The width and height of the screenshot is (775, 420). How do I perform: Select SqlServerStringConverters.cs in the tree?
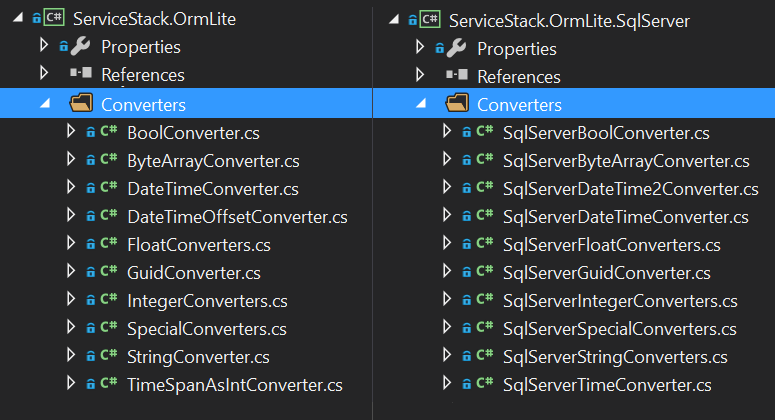pos(615,357)
